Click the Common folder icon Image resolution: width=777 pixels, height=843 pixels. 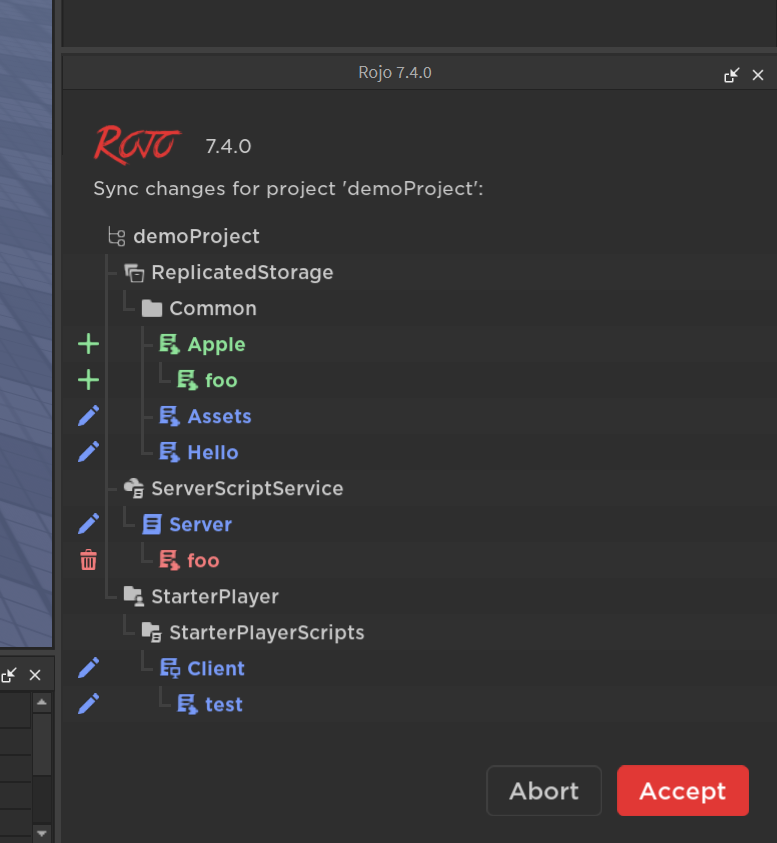point(152,308)
